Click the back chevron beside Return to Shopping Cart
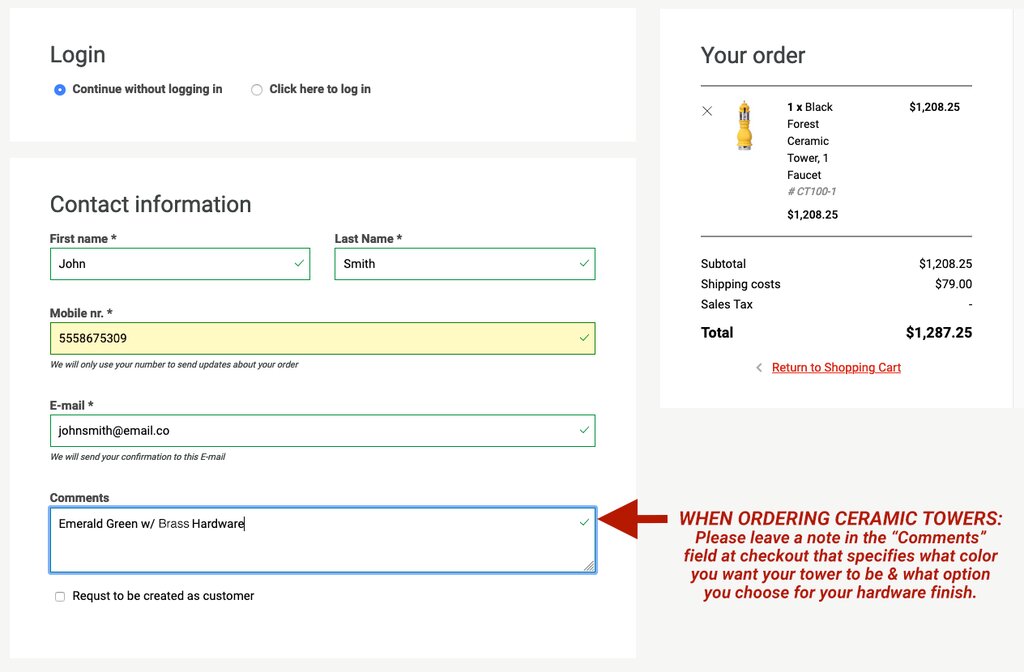1024x672 pixels. point(759,368)
